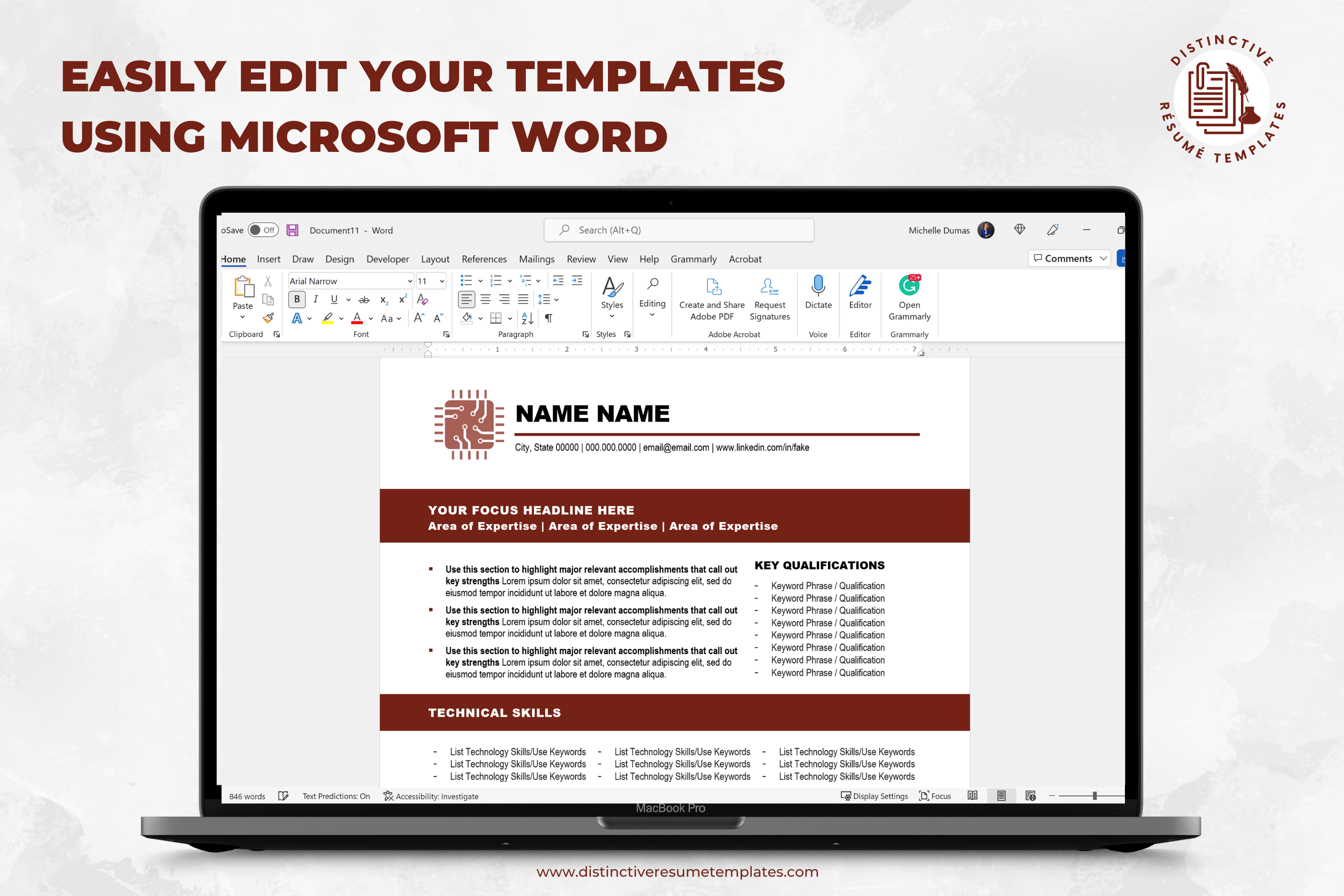Toggle Italic formatting button
The image size is (1344, 896).
coord(315,299)
